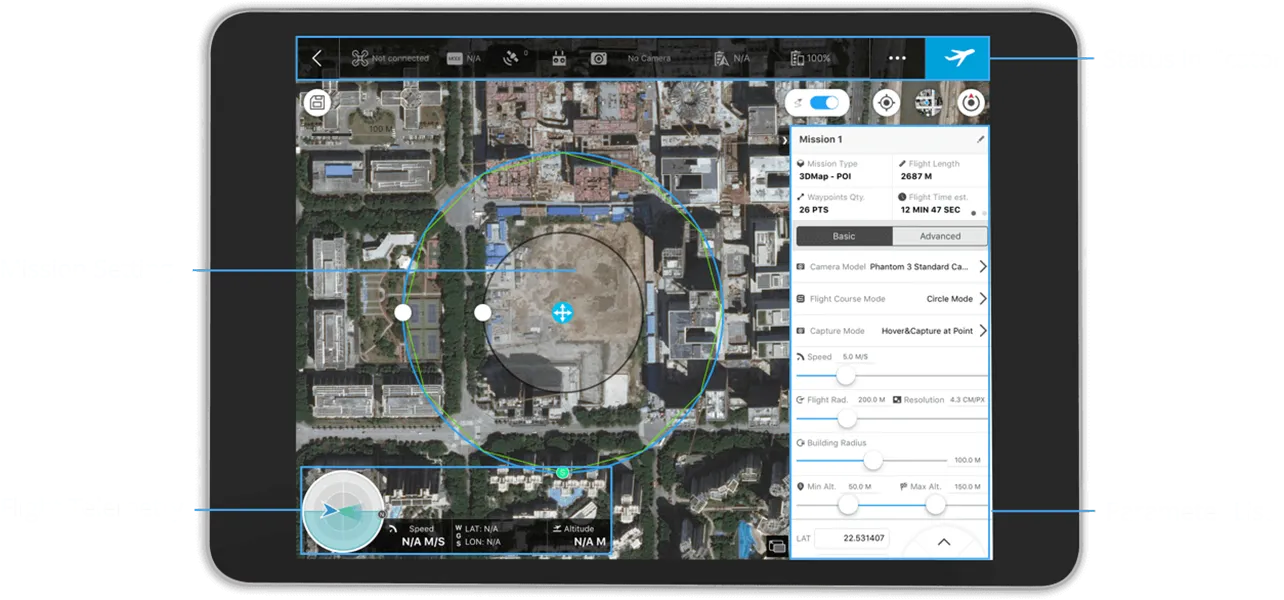Expand the Camera Model selection
Screen dimensions: 1284x600
point(982,267)
